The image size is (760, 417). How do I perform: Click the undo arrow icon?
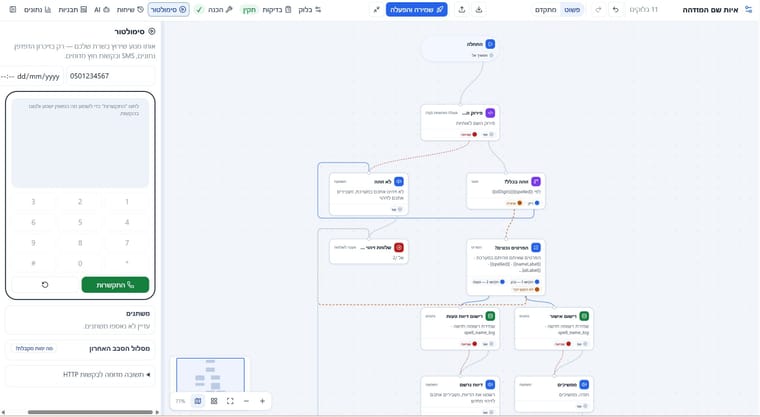point(615,10)
